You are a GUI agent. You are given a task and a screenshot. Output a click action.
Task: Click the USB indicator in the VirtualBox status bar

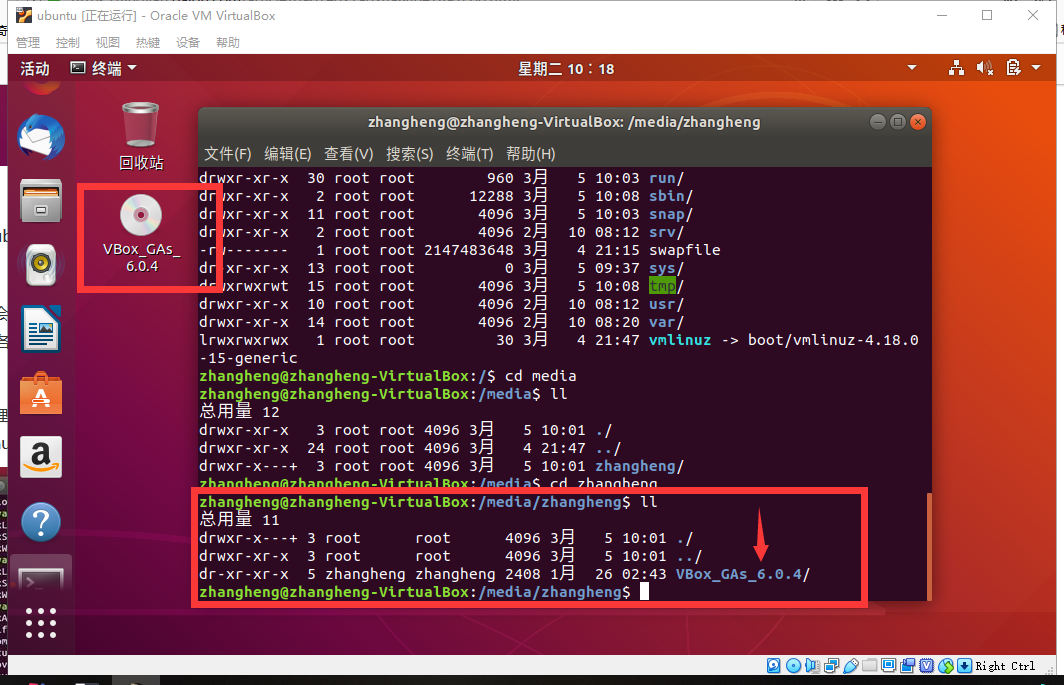point(850,666)
